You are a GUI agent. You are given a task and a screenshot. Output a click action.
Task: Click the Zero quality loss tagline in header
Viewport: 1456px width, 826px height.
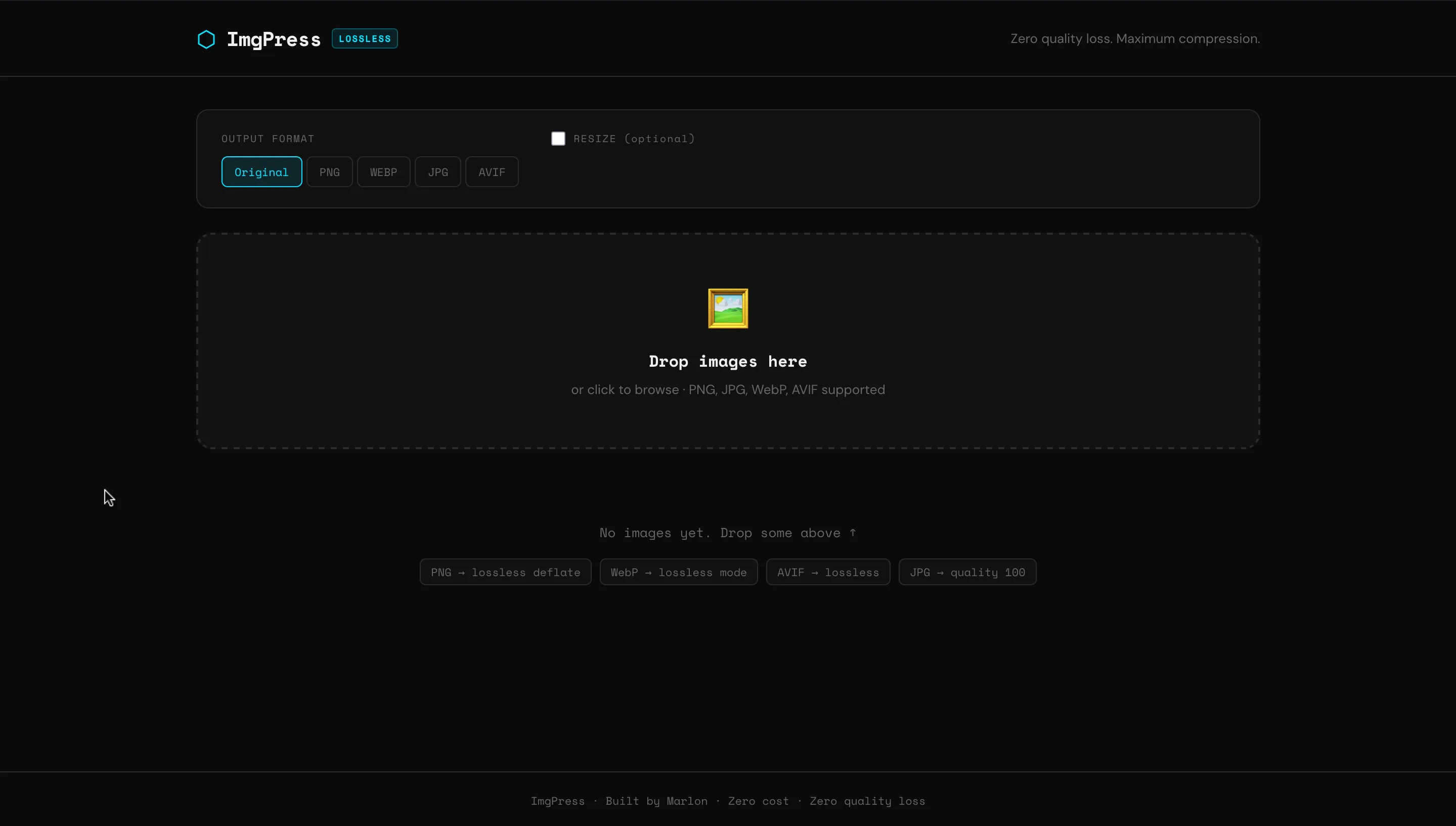[x=1135, y=38]
